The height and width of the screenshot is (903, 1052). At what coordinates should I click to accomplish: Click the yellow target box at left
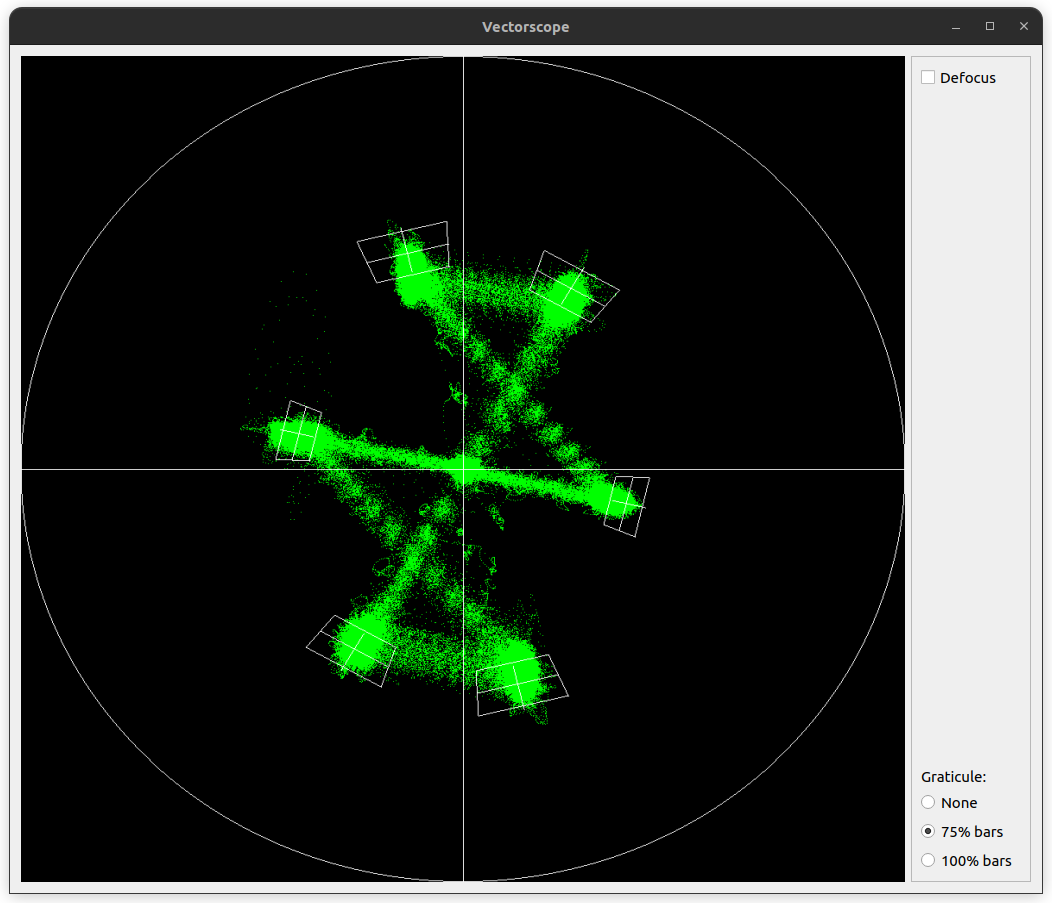[x=299, y=431]
